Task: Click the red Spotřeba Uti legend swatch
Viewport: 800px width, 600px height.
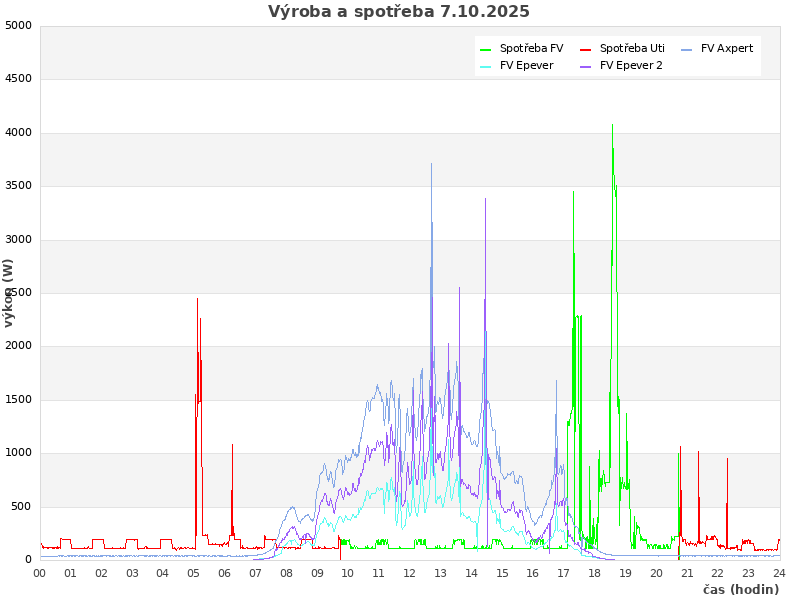Action: pos(586,49)
